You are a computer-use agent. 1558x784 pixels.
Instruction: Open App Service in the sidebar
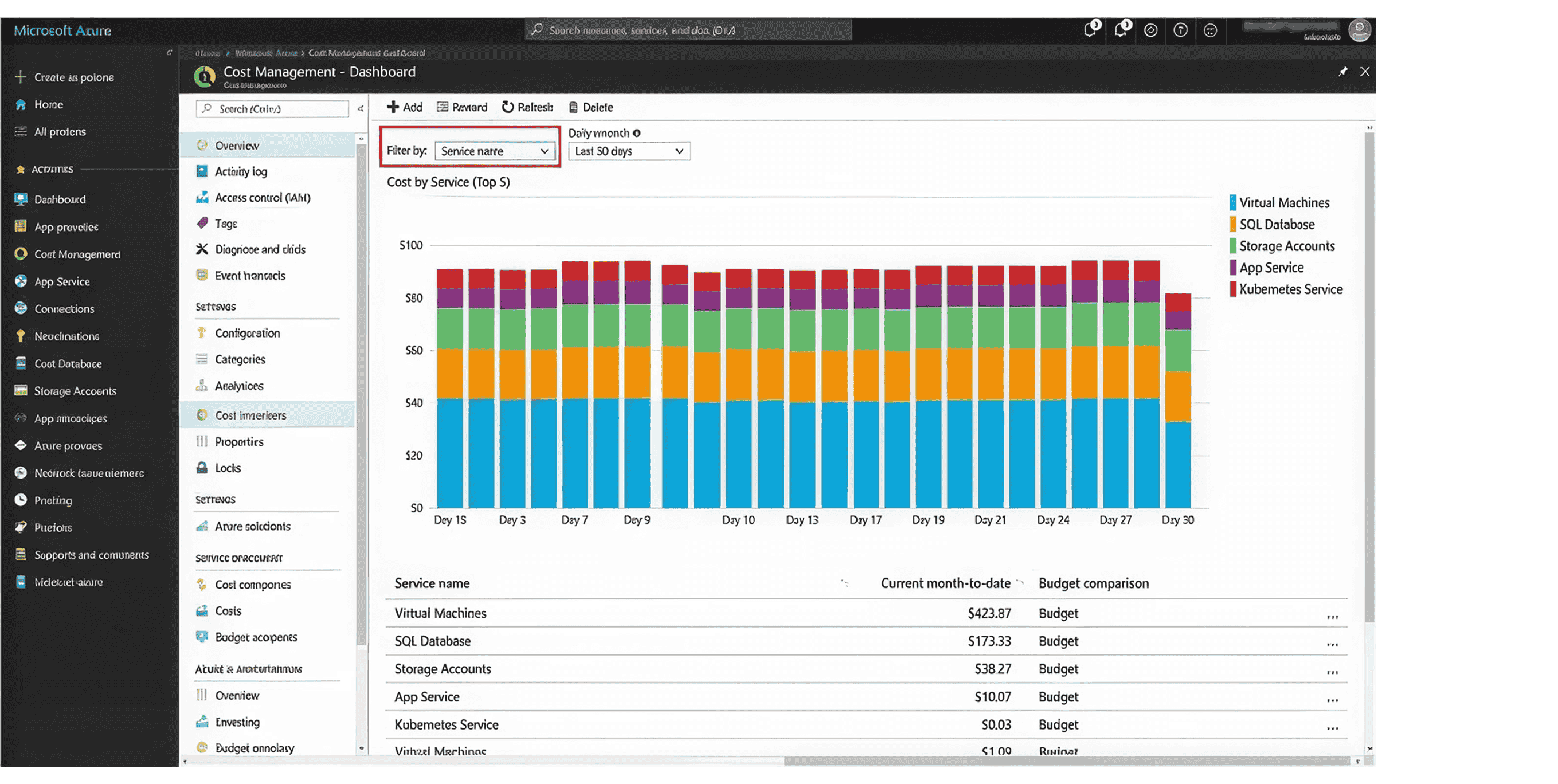61,281
